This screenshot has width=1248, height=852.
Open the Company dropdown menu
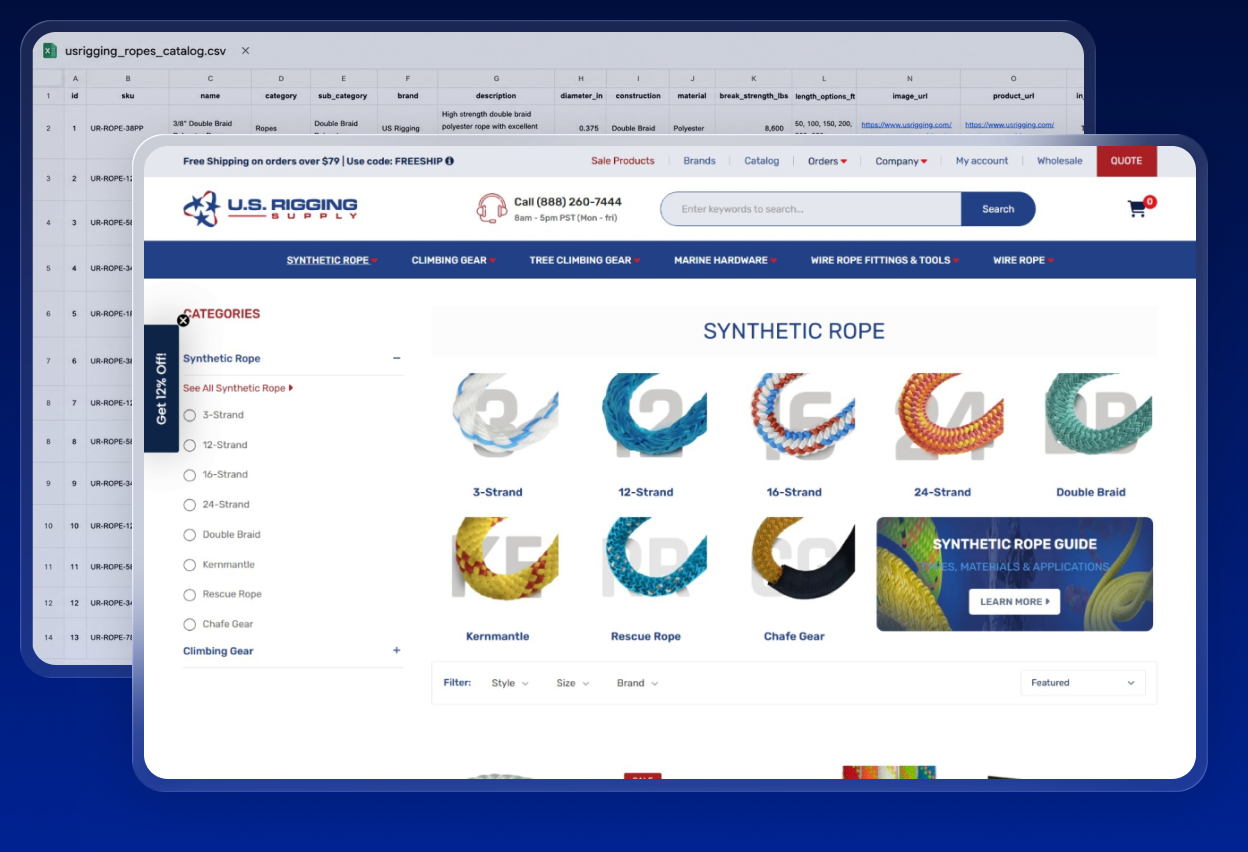click(x=901, y=161)
